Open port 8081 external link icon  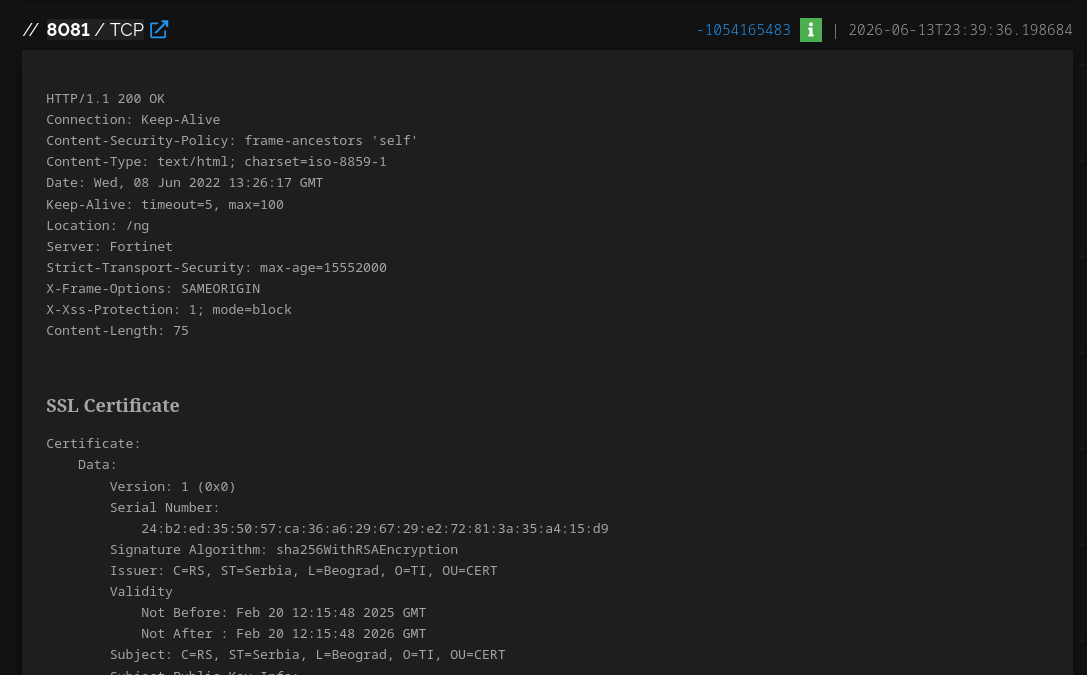[x=159, y=30]
